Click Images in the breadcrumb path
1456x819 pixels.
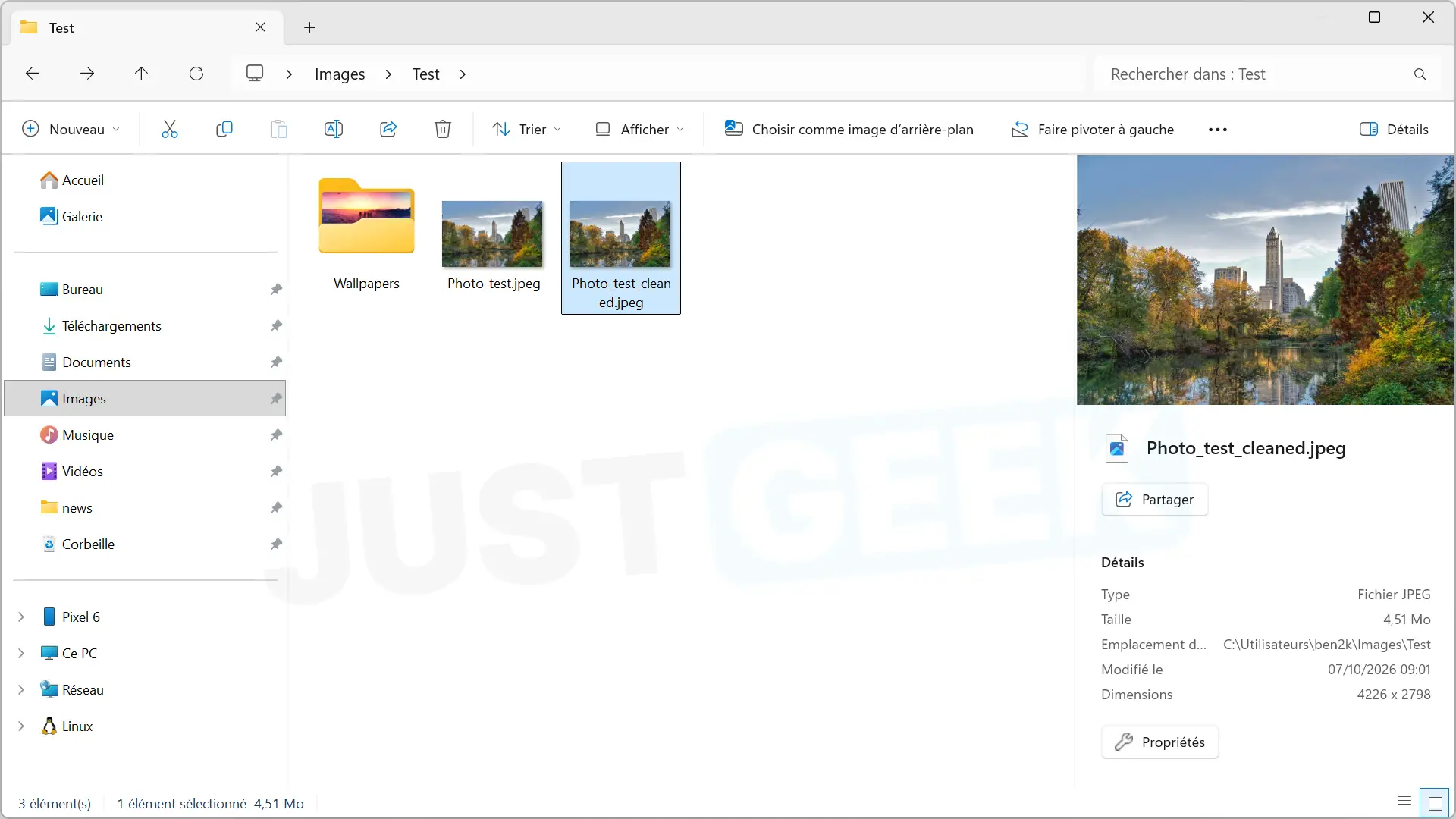click(340, 74)
